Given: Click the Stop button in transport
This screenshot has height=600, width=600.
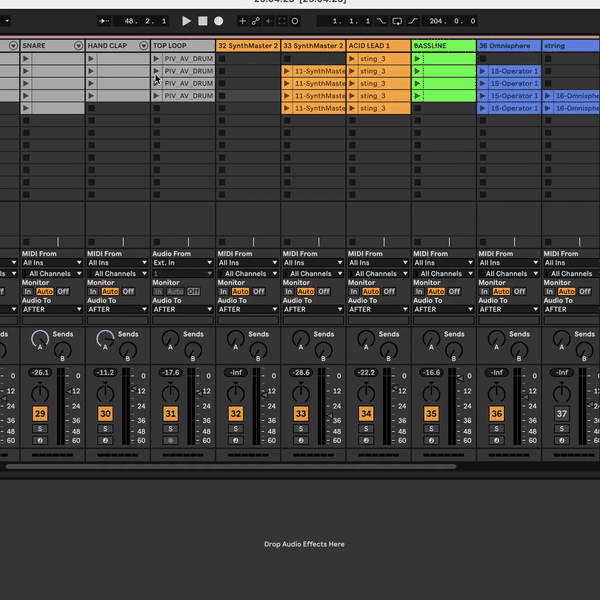Looking at the screenshot, I should (203, 21).
